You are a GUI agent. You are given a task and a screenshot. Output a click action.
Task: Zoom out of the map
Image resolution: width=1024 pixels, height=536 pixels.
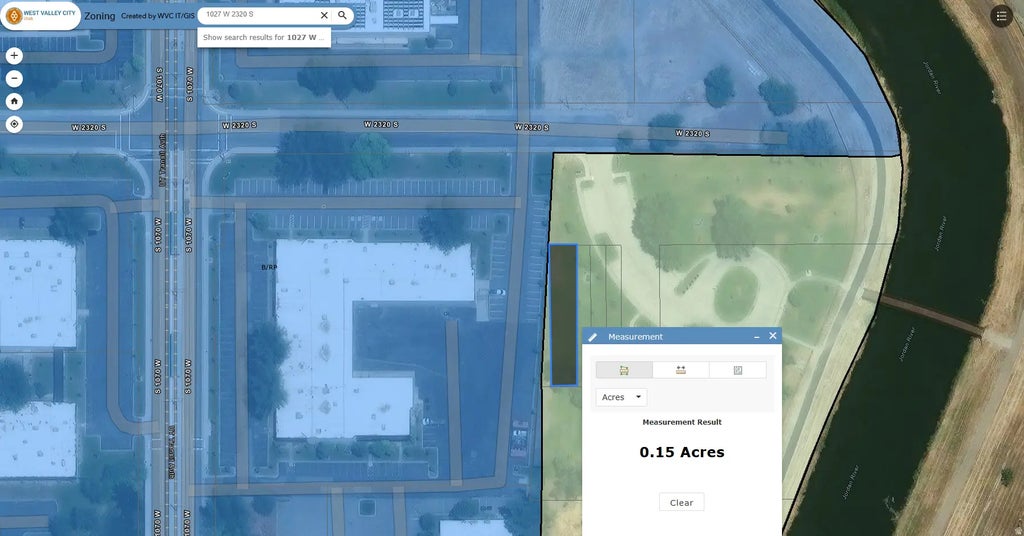click(x=14, y=79)
